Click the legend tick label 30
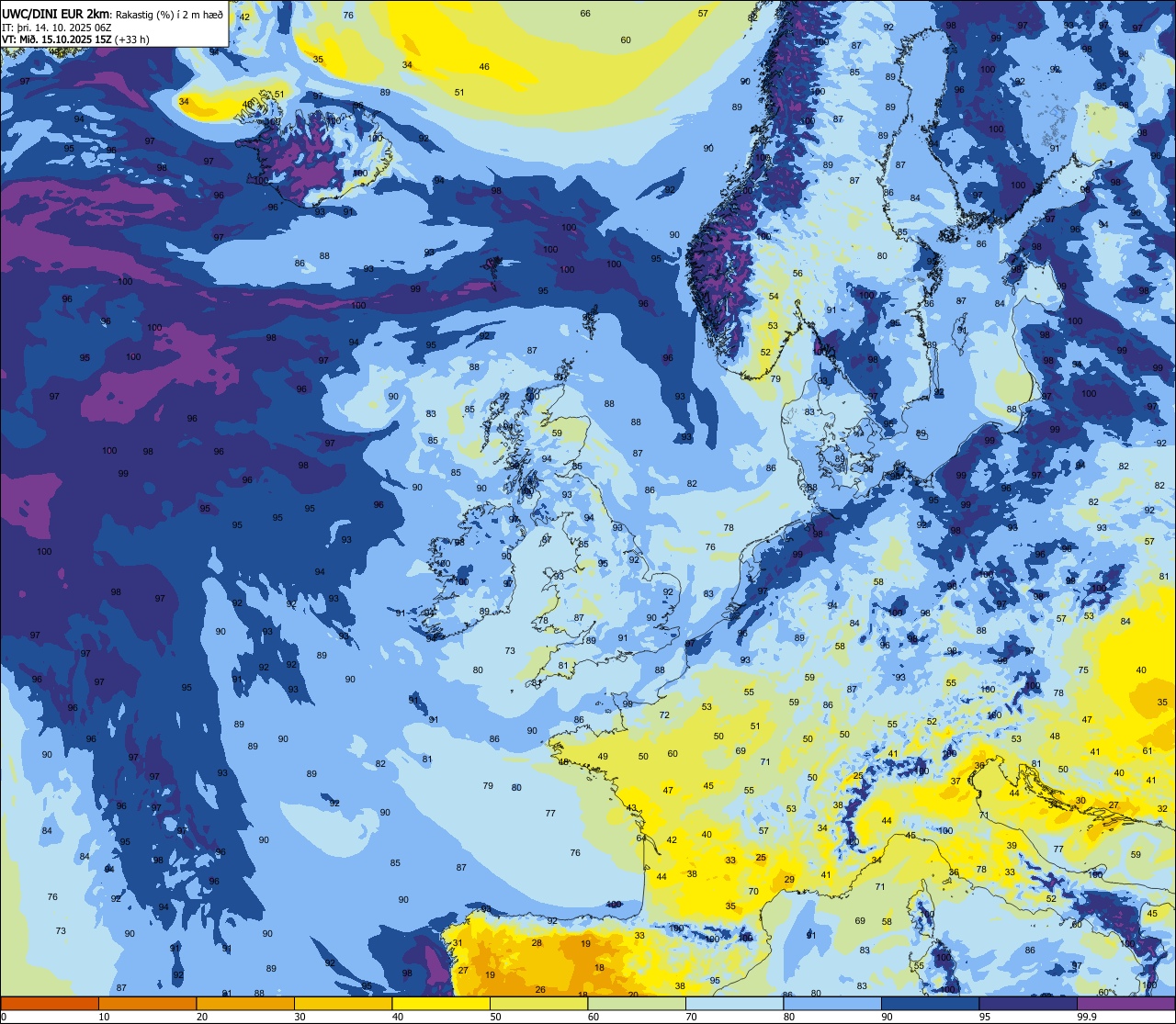The image size is (1176, 1024). [x=300, y=1017]
